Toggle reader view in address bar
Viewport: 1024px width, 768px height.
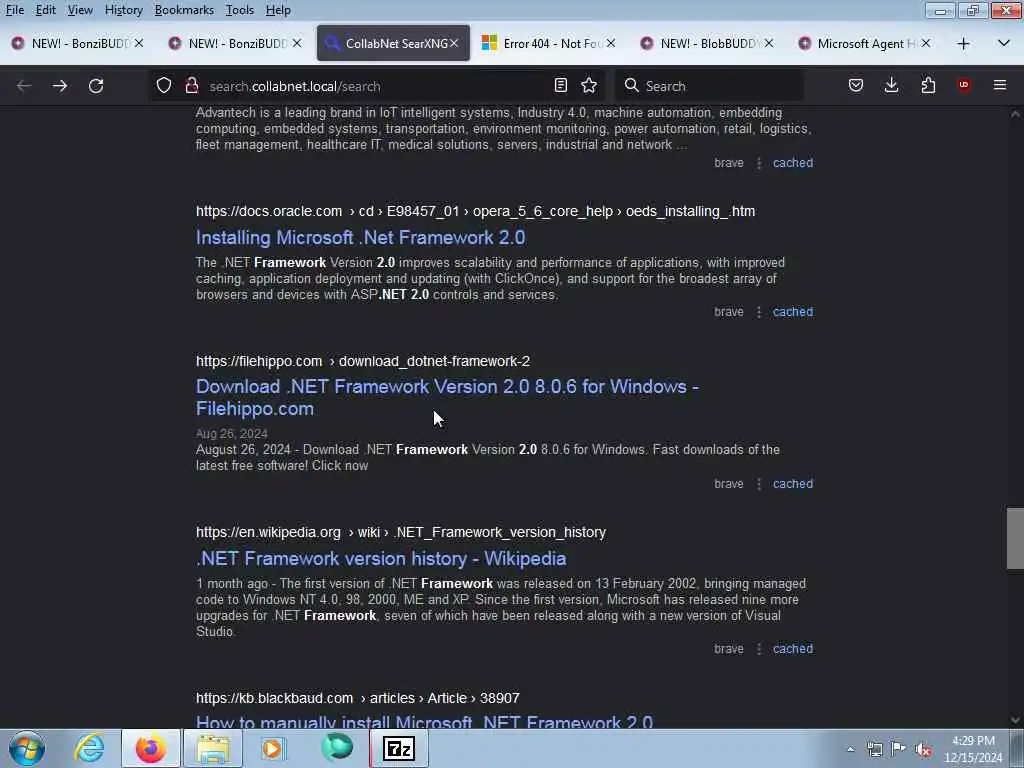point(560,86)
